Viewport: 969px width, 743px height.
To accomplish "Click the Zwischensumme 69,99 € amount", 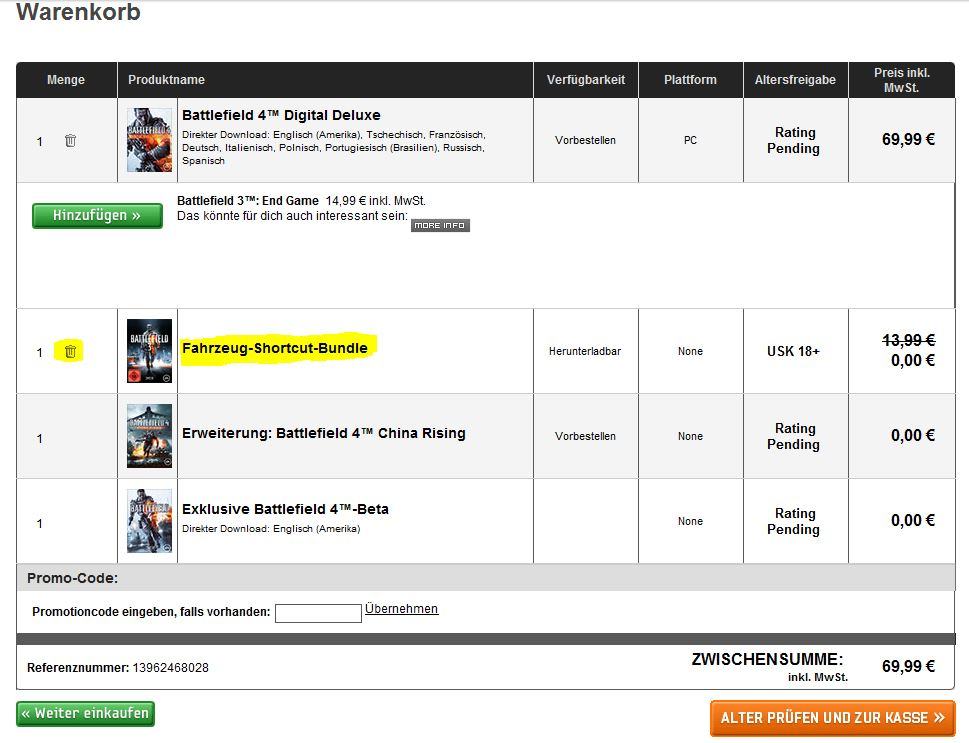I will tap(908, 666).
